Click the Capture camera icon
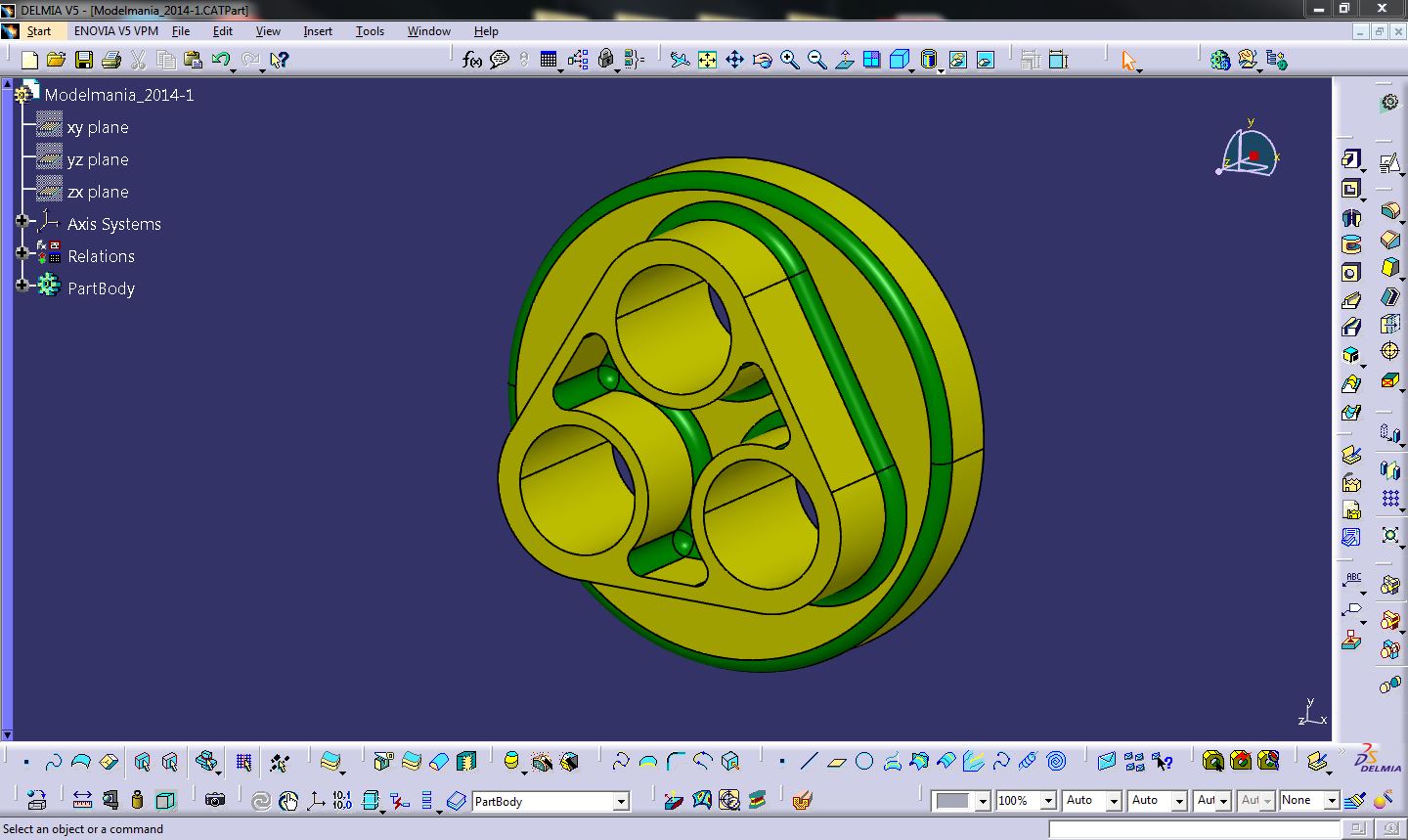Screen dimensions: 1408x840 click(x=215, y=800)
